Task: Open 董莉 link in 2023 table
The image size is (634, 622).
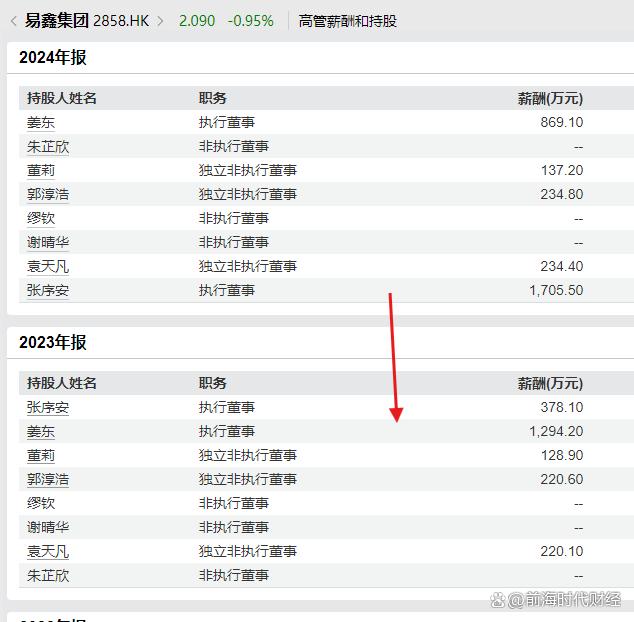Action: tap(41, 455)
